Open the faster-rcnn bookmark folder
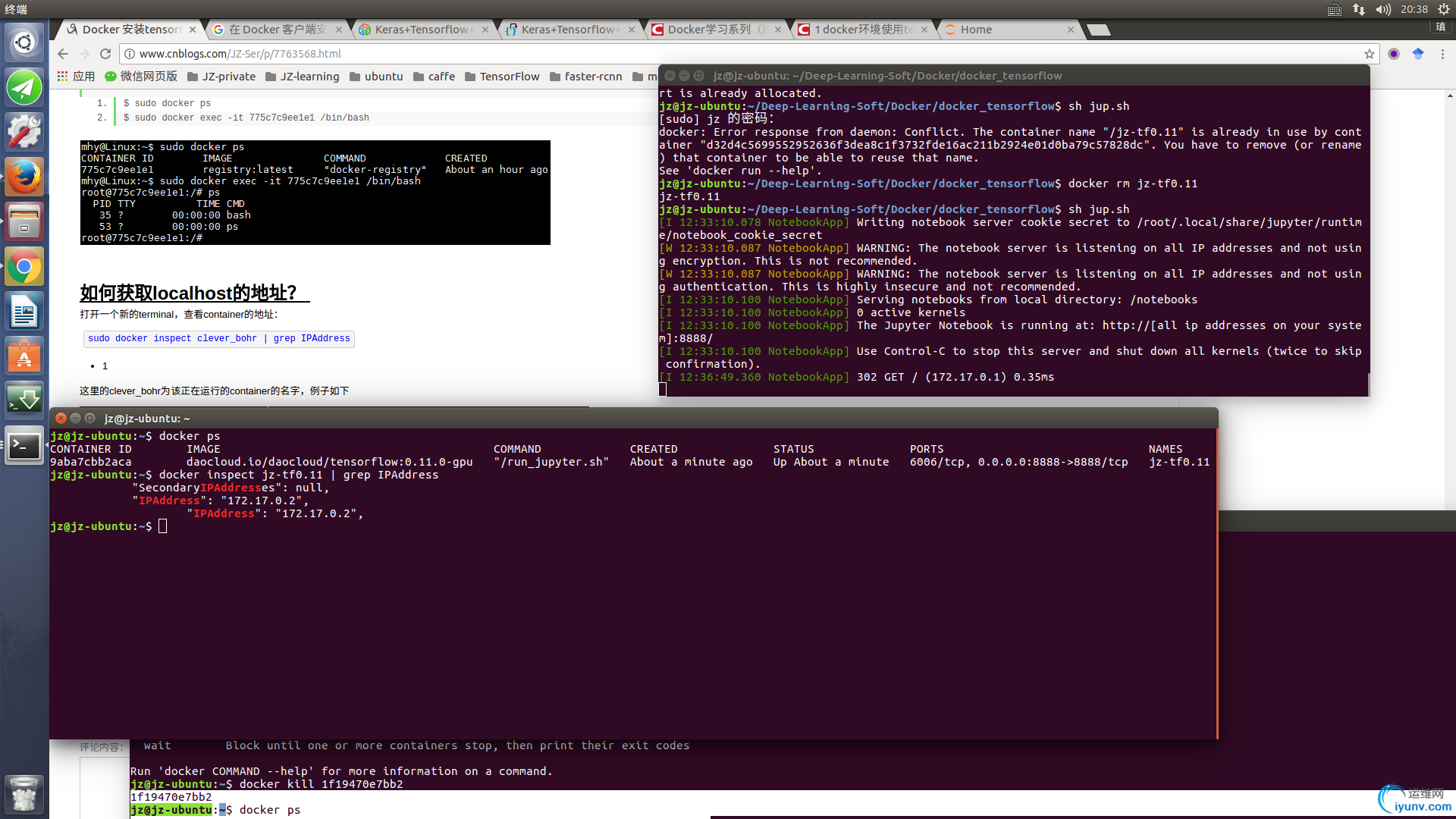The height and width of the screenshot is (819, 1456). 585,77
